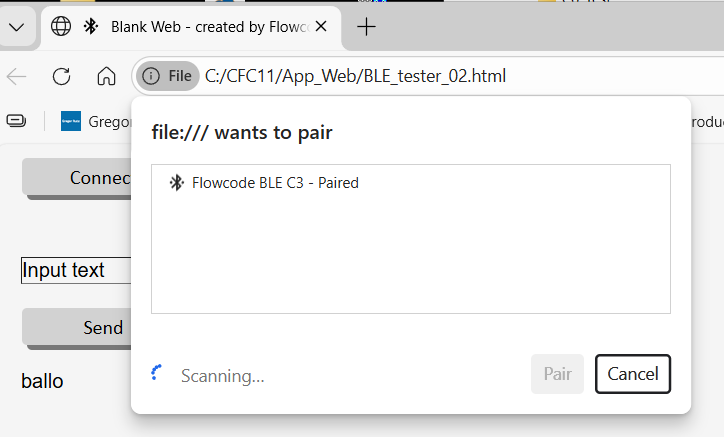
Task: Click the Bluetooth icon beside Flowcode BLE C3
Action: tap(177, 183)
